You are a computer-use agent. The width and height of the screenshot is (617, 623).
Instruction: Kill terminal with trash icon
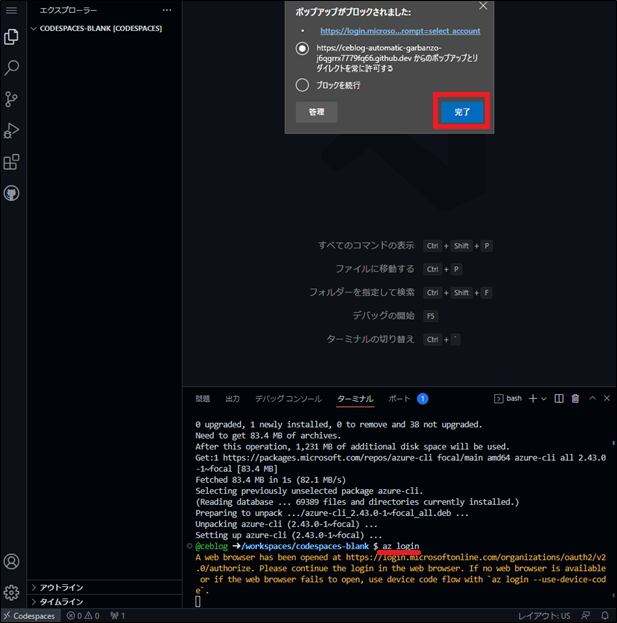point(575,399)
